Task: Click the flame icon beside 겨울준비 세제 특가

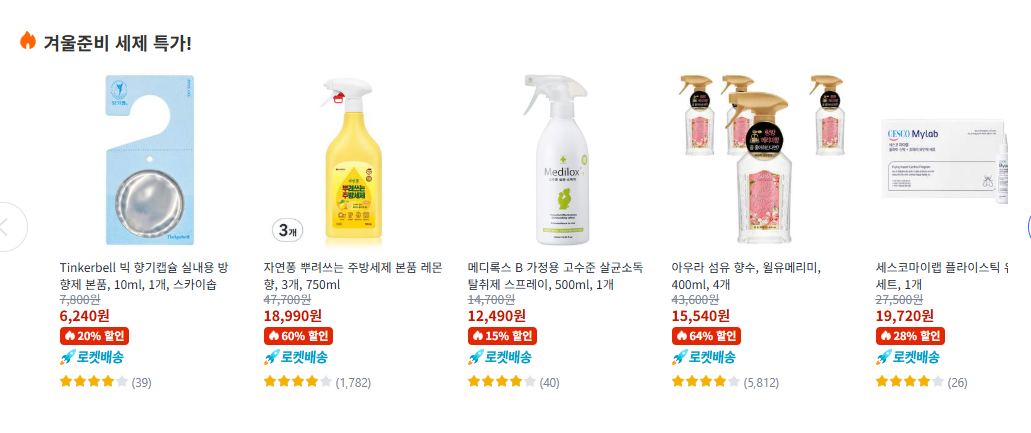Action: (28, 41)
